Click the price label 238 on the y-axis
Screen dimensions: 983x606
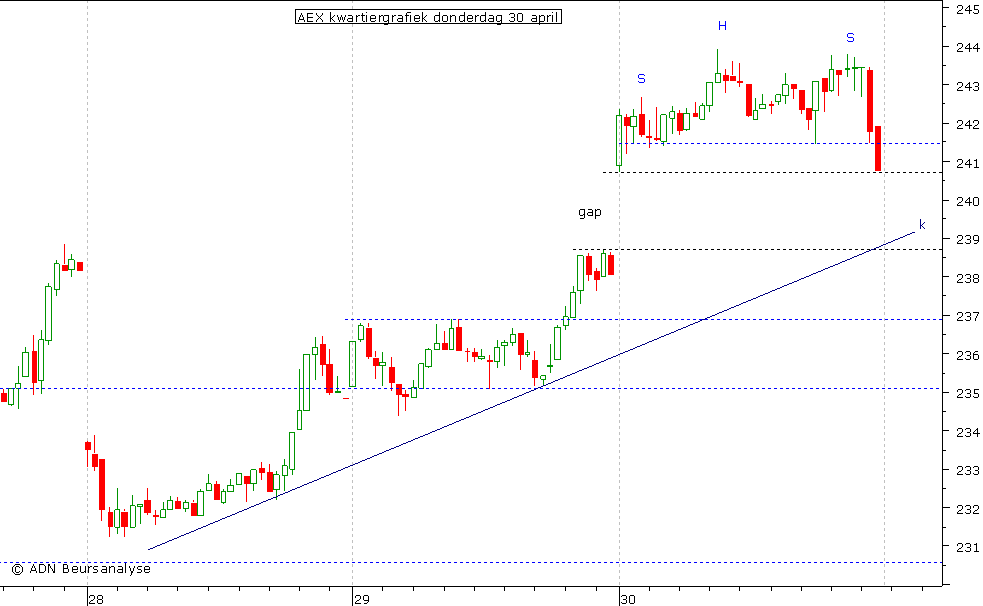pyautogui.click(x=968, y=279)
